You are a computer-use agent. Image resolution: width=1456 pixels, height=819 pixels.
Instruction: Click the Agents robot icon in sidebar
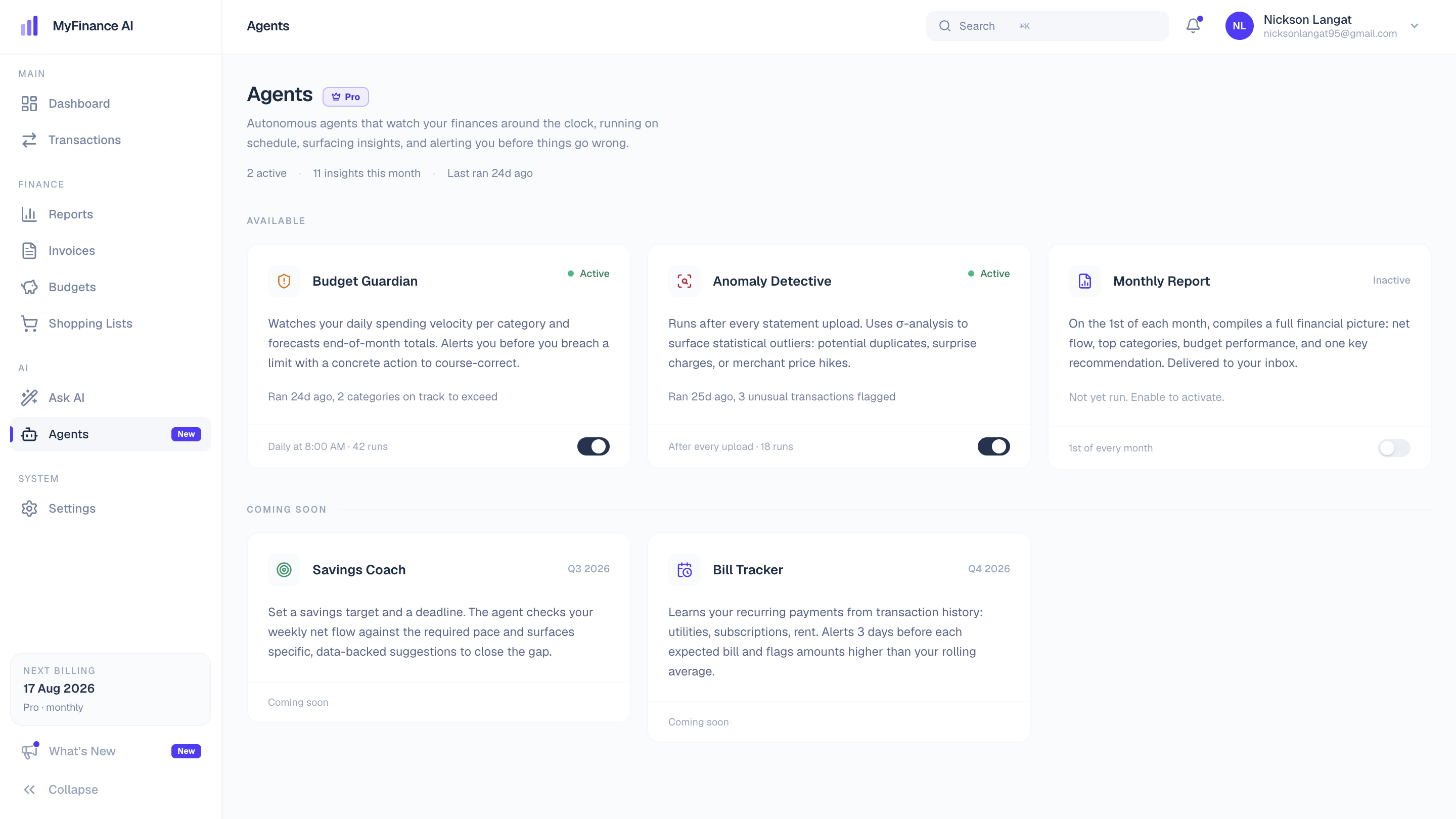29,434
